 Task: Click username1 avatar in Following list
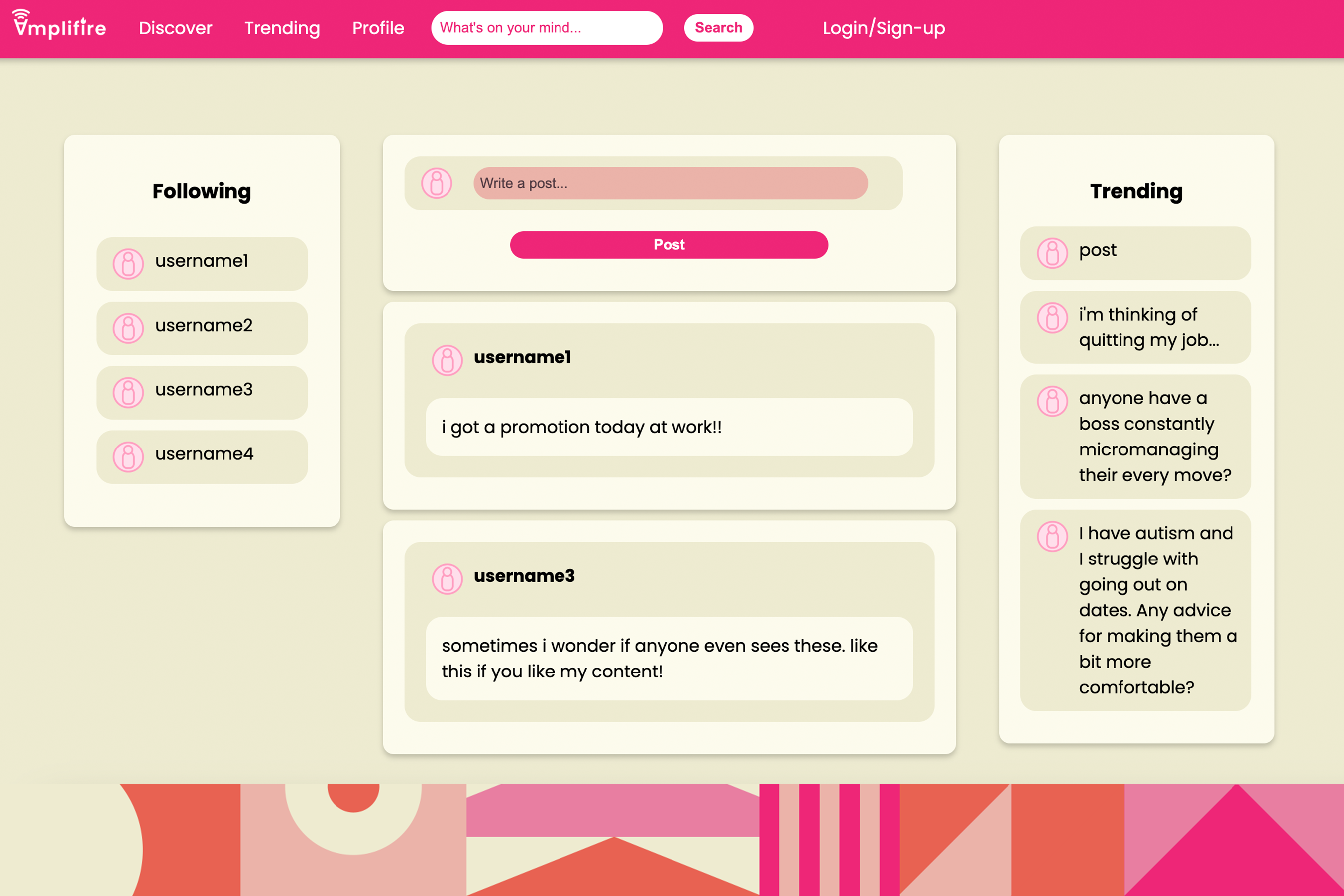pyautogui.click(x=128, y=263)
